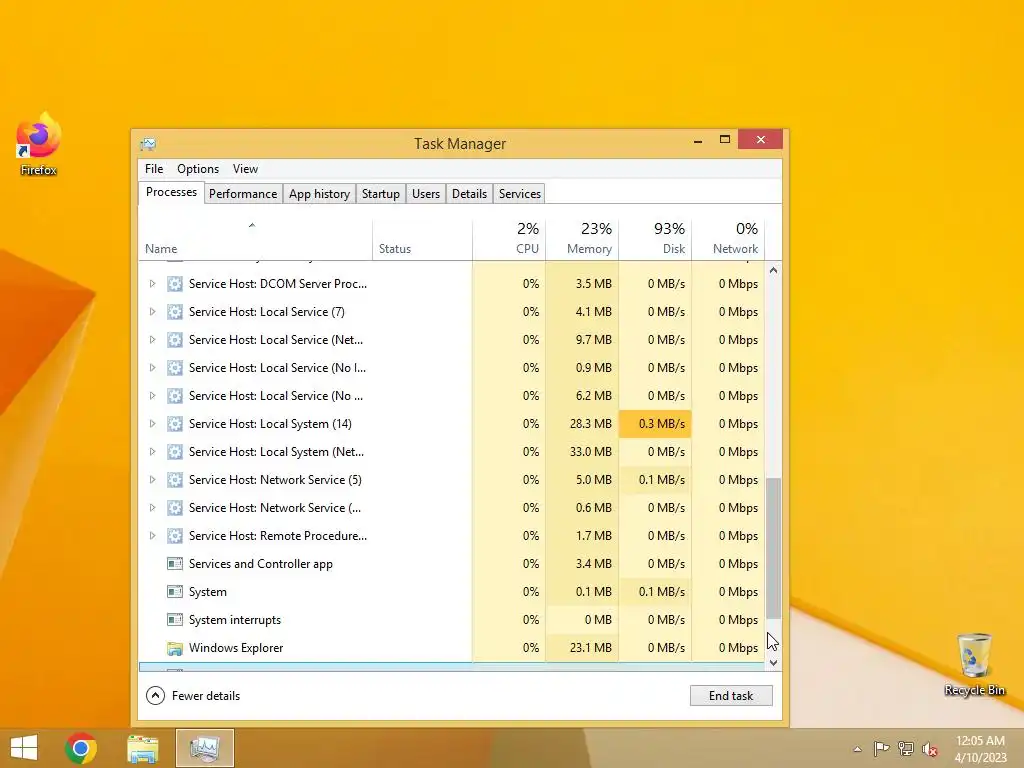The image size is (1024, 768).
Task: Open the Recycle Bin desktop icon
Action: point(974,664)
